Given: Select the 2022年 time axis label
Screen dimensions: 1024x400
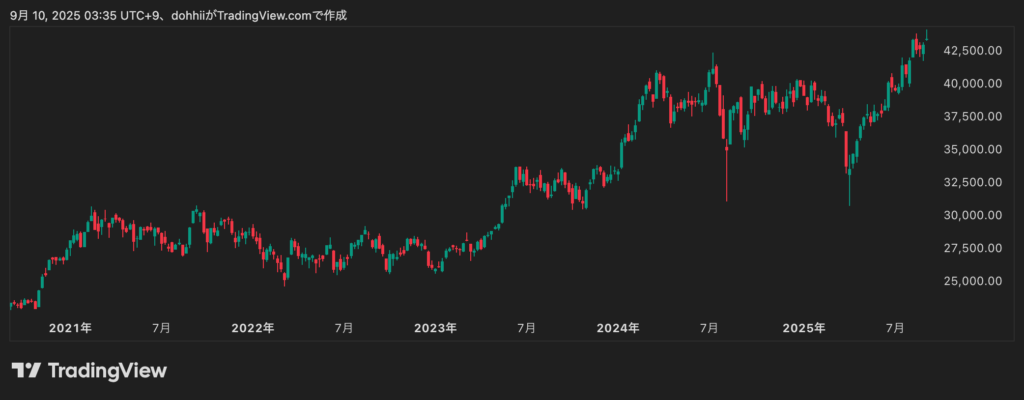Looking at the screenshot, I should (x=253, y=327).
